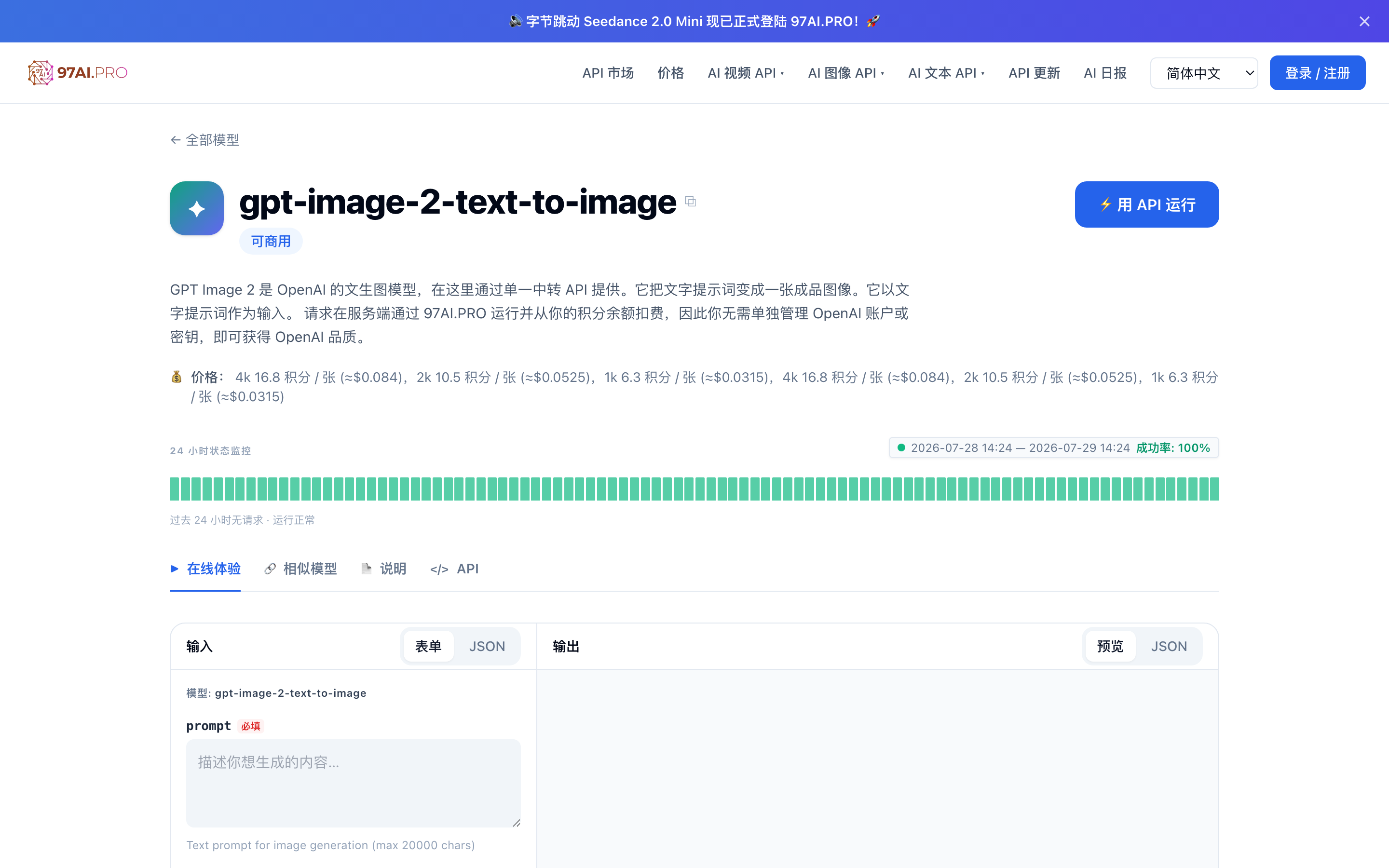Image resolution: width=1389 pixels, height=868 pixels.
Task: Click the 成功率: 100% status label
Action: click(x=1173, y=448)
